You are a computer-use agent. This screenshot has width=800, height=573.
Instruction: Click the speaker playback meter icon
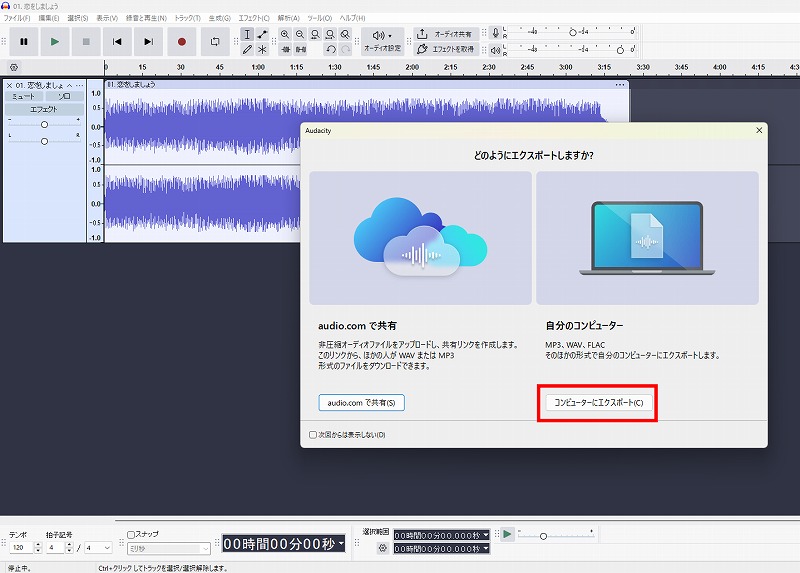point(495,49)
